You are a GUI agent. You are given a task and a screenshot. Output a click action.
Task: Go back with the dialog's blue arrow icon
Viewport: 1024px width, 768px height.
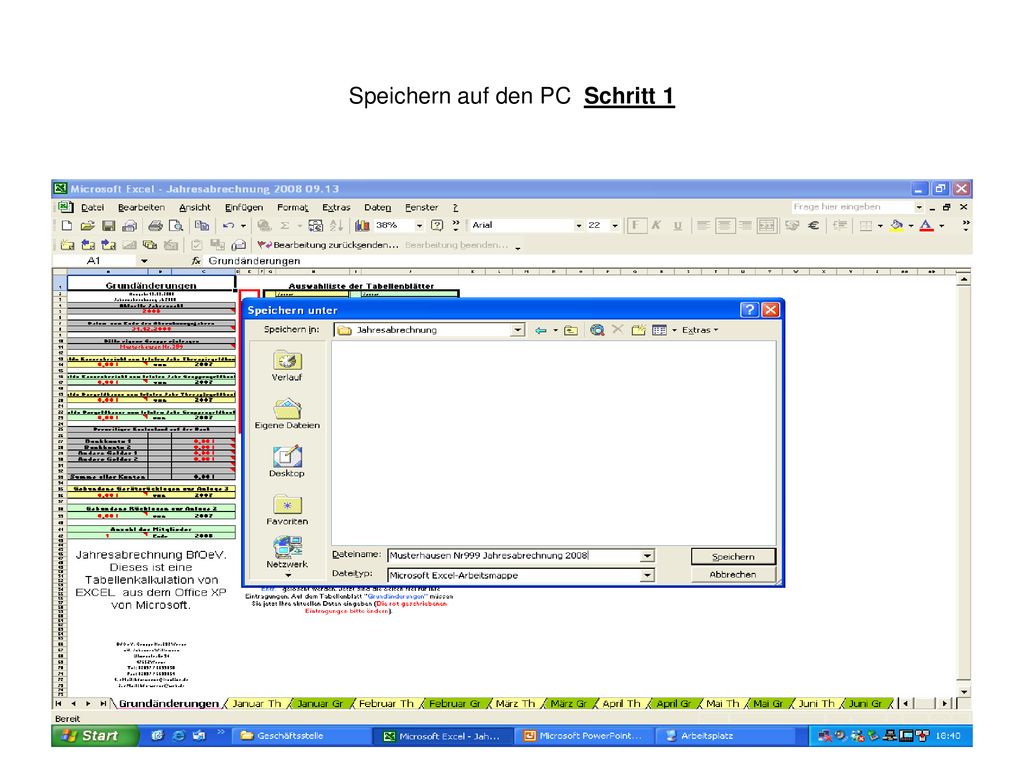(541, 330)
